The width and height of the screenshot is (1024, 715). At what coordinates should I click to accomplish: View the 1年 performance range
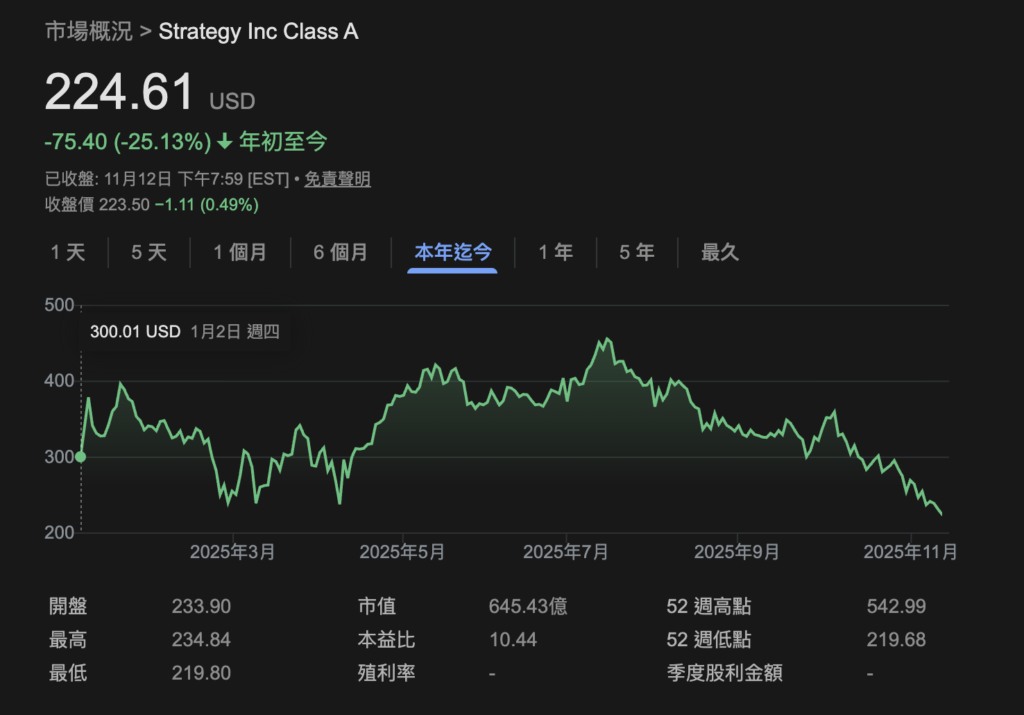(x=555, y=253)
